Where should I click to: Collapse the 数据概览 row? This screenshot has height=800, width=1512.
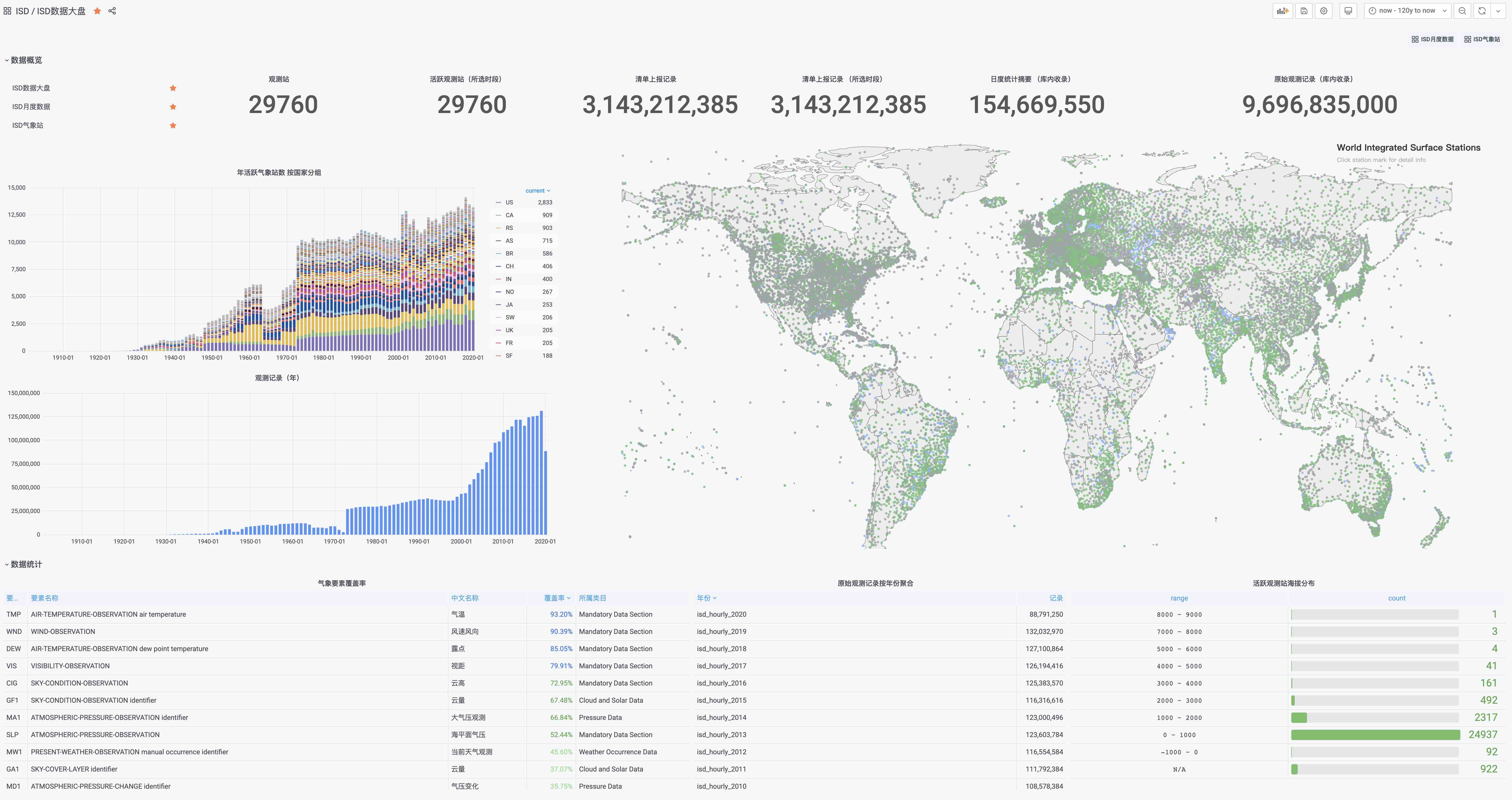[x=24, y=60]
